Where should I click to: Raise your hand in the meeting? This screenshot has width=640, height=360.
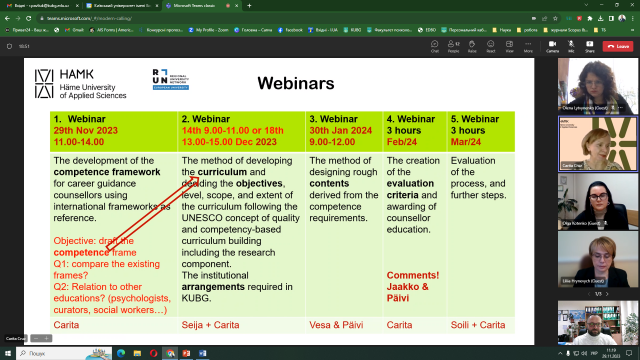click(x=472, y=47)
